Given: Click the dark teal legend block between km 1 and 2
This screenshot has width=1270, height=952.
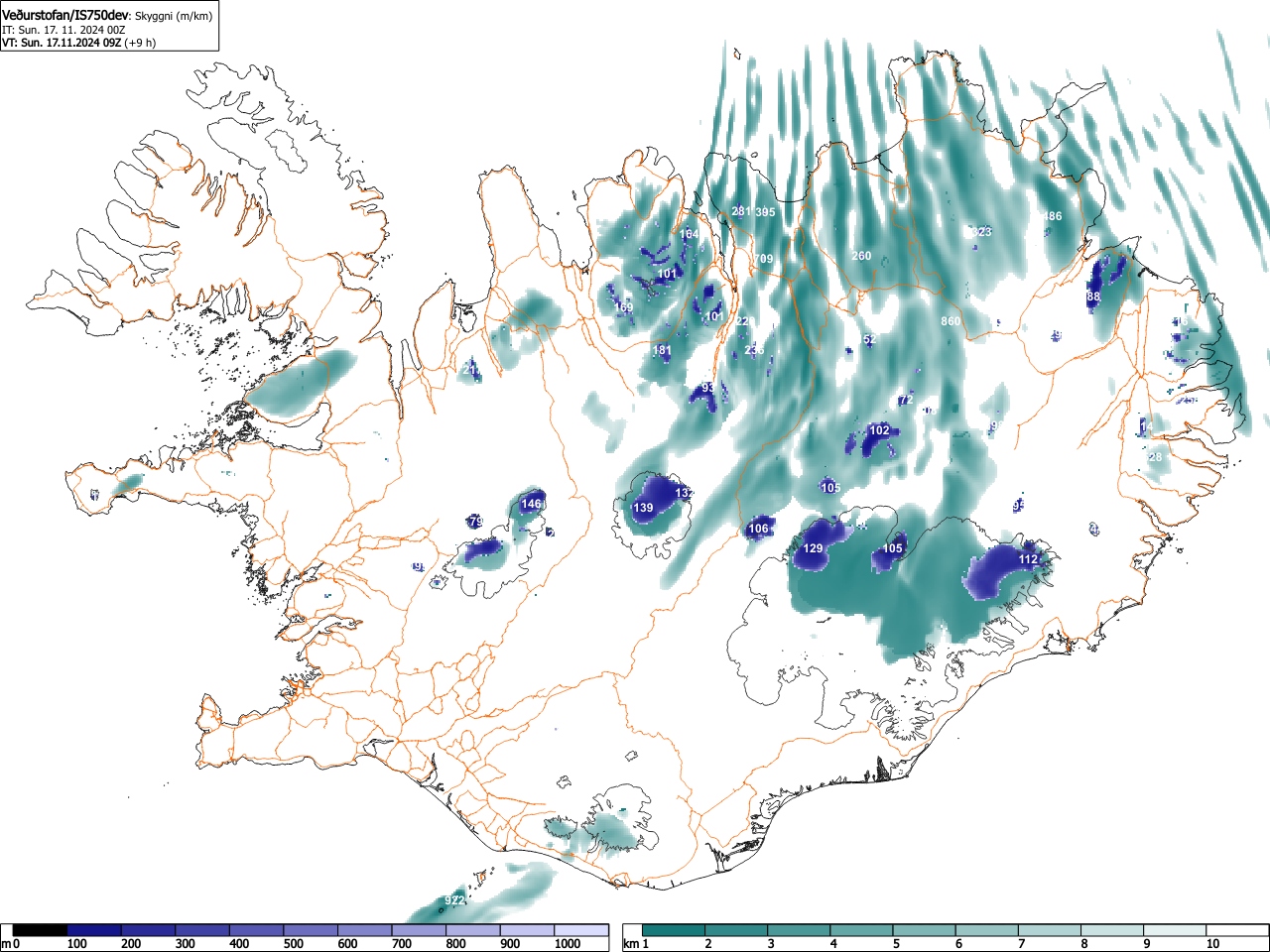Looking at the screenshot, I should pos(675,930).
